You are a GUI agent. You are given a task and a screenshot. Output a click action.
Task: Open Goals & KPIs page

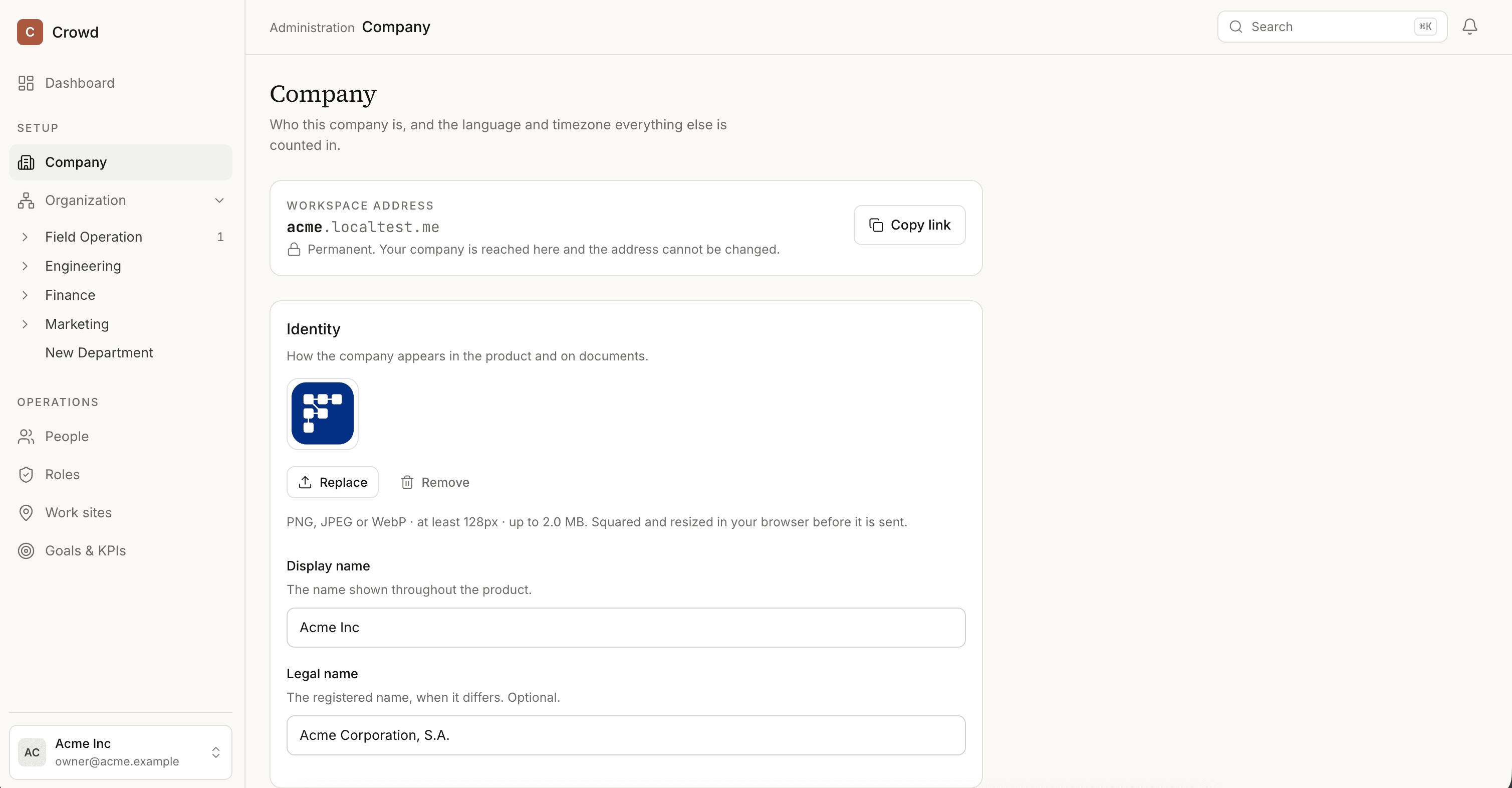point(121,551)
